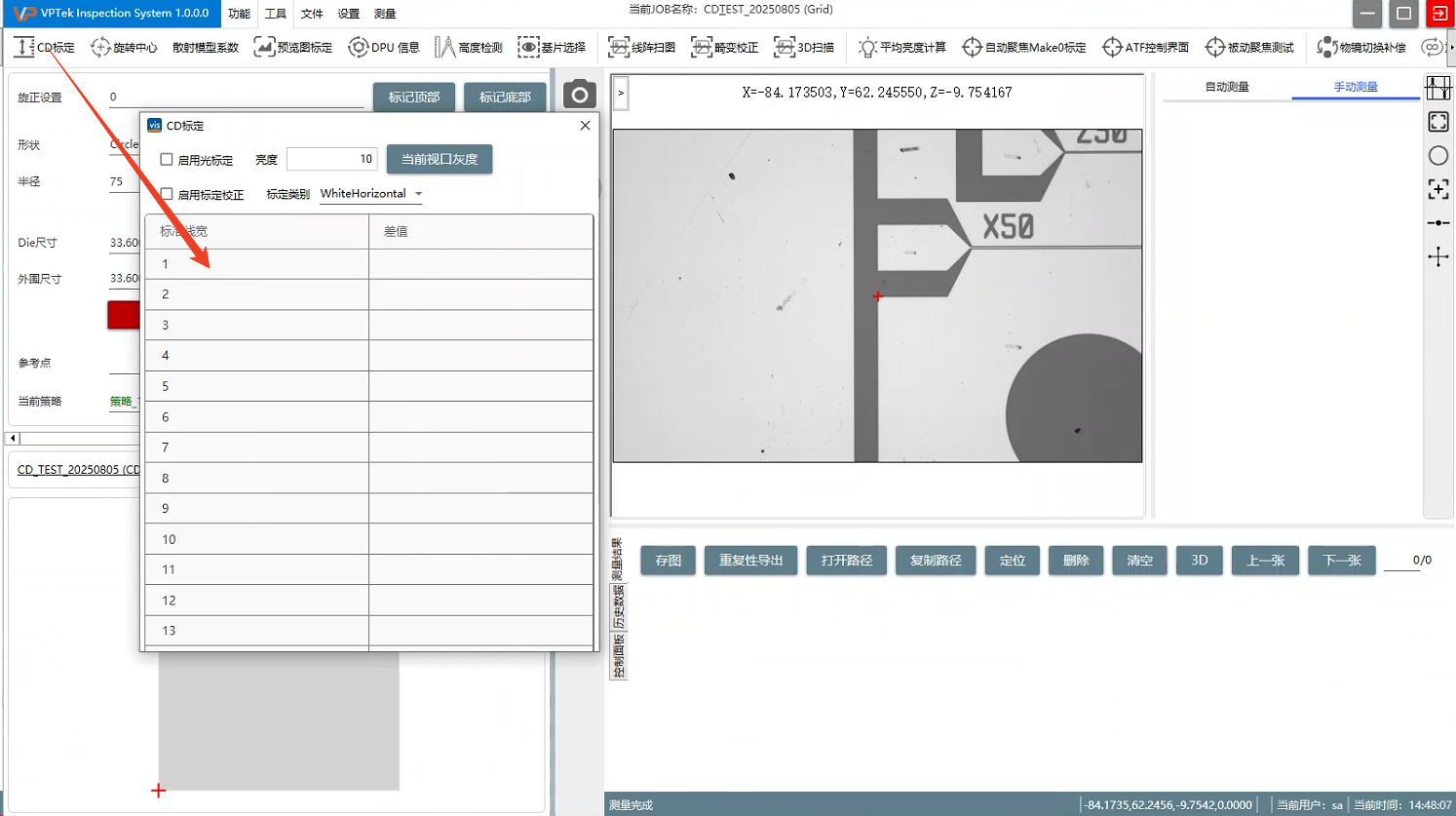Click the red color swatch in left panel
1456x816 pixels.
click(124, 315)
